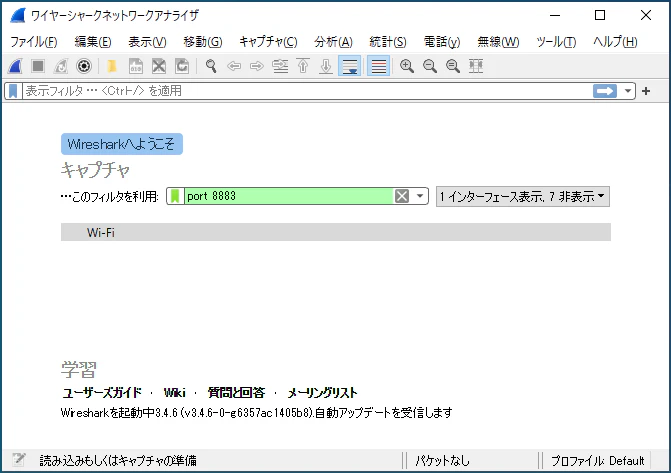This screenshot has height=473, width=671.
Task: Click the green capture filter bookmark
Action: click(x=175, y=196)
